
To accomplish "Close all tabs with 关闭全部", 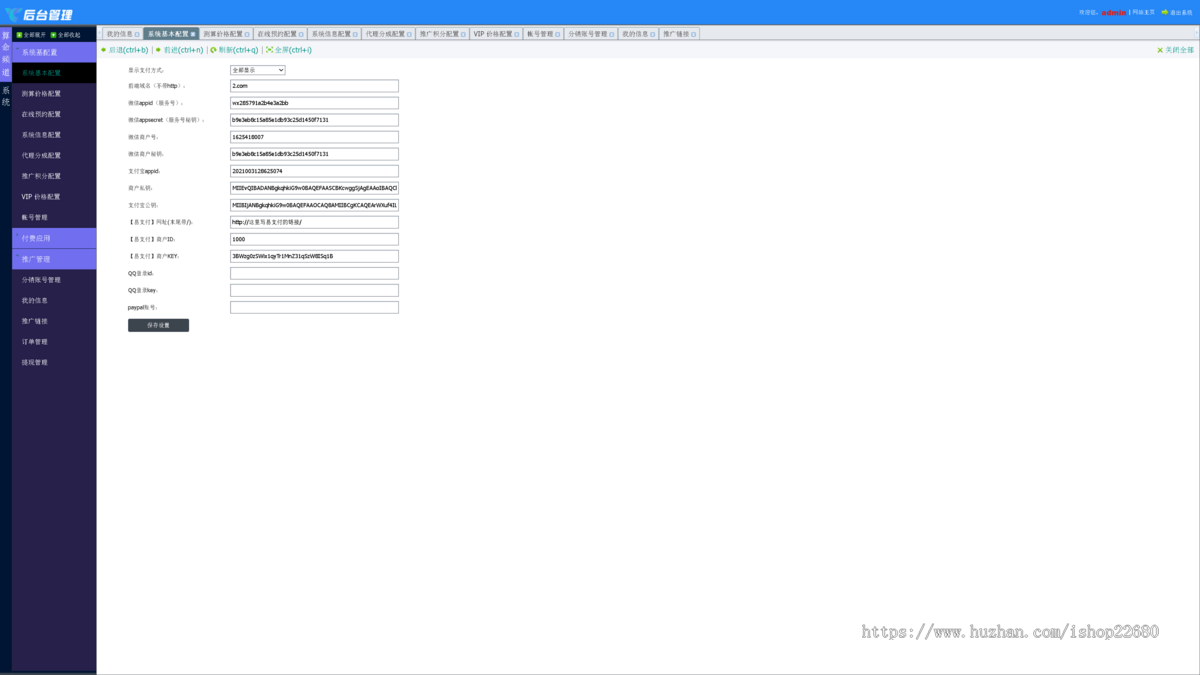I will pos(1176,50).
